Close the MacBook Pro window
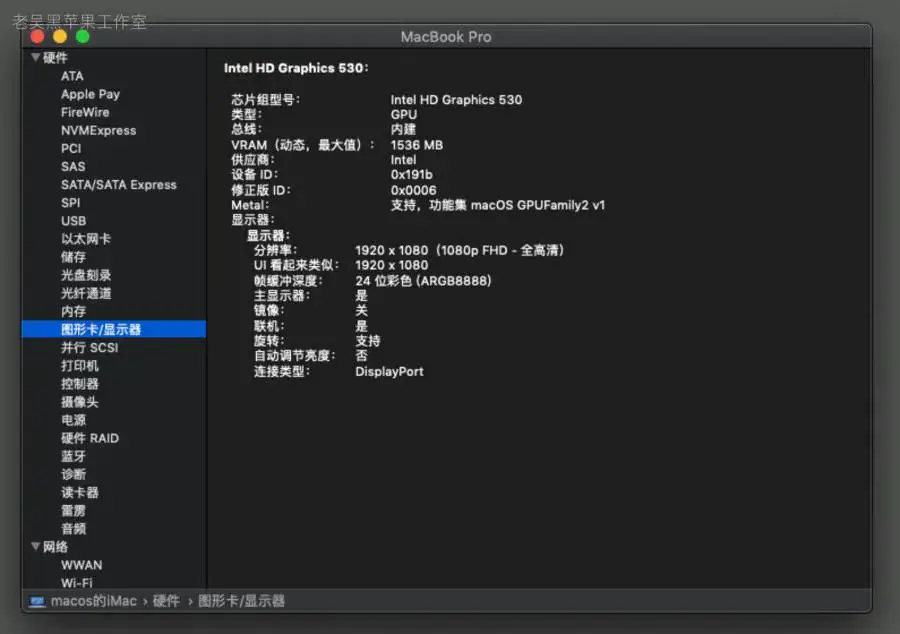The image size is (900, 634). 37,37
